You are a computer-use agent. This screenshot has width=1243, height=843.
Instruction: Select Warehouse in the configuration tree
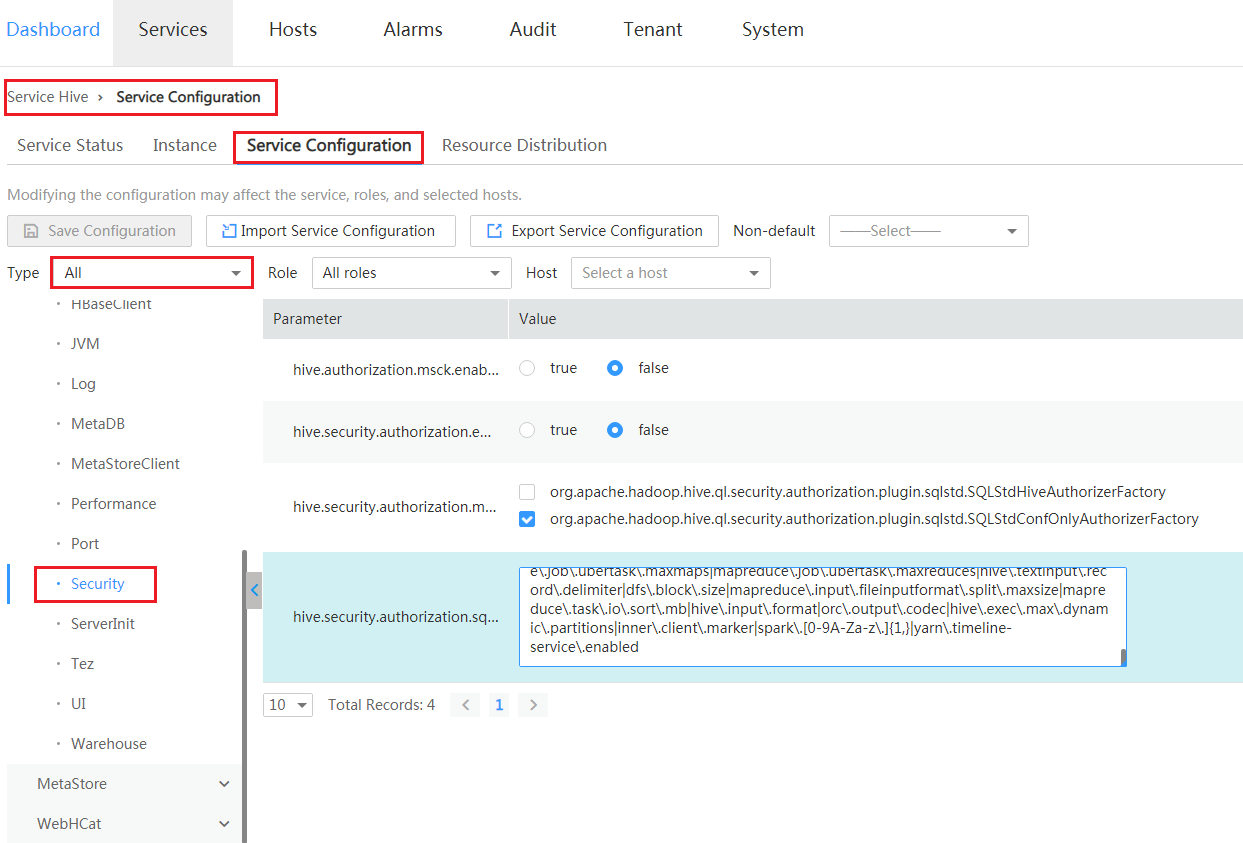click(109, 744)
